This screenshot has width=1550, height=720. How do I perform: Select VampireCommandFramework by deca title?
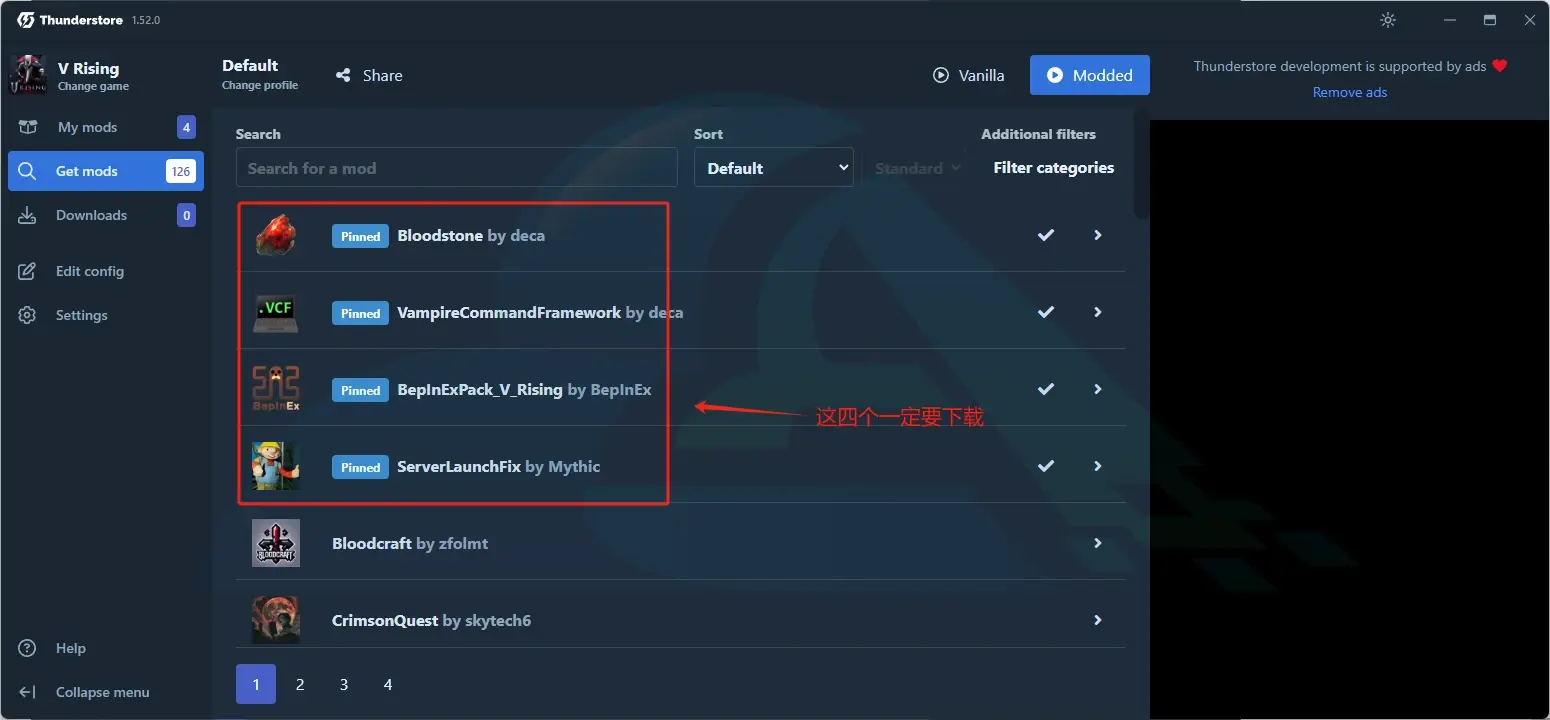pyautogui.click(x=540, y=313)
